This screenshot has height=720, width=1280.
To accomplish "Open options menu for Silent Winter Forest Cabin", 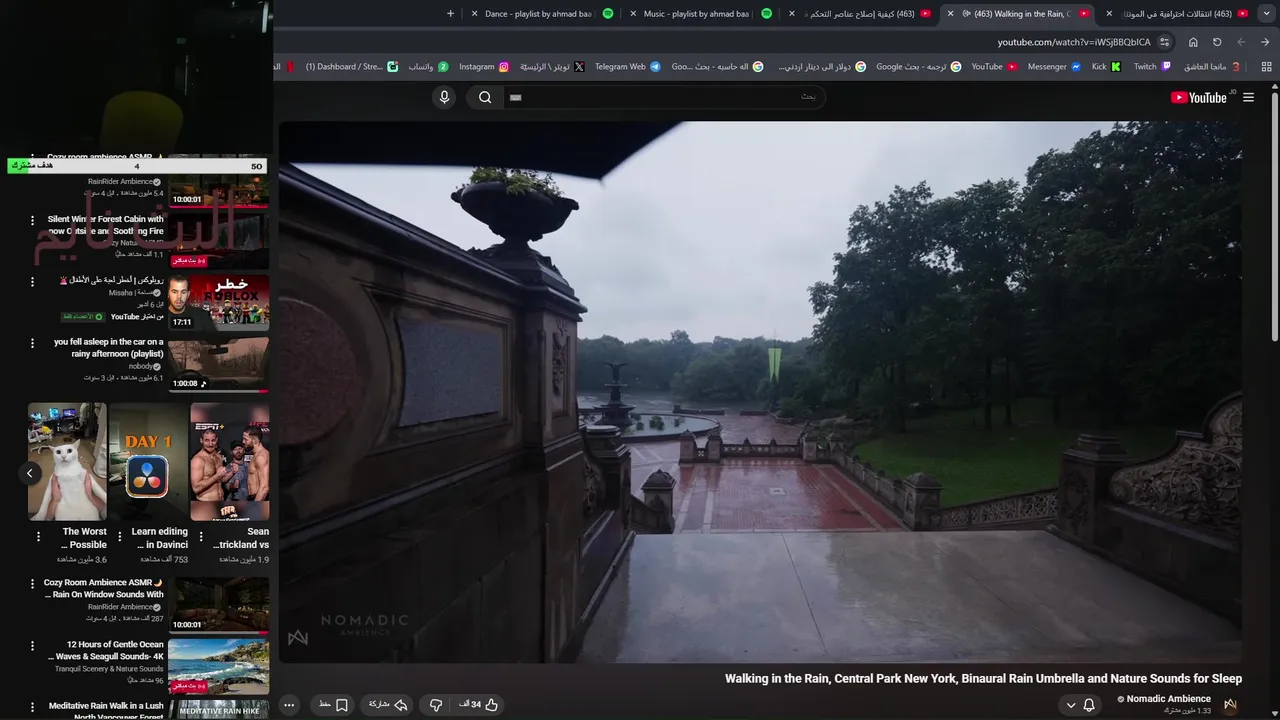I will pos(32,220).
